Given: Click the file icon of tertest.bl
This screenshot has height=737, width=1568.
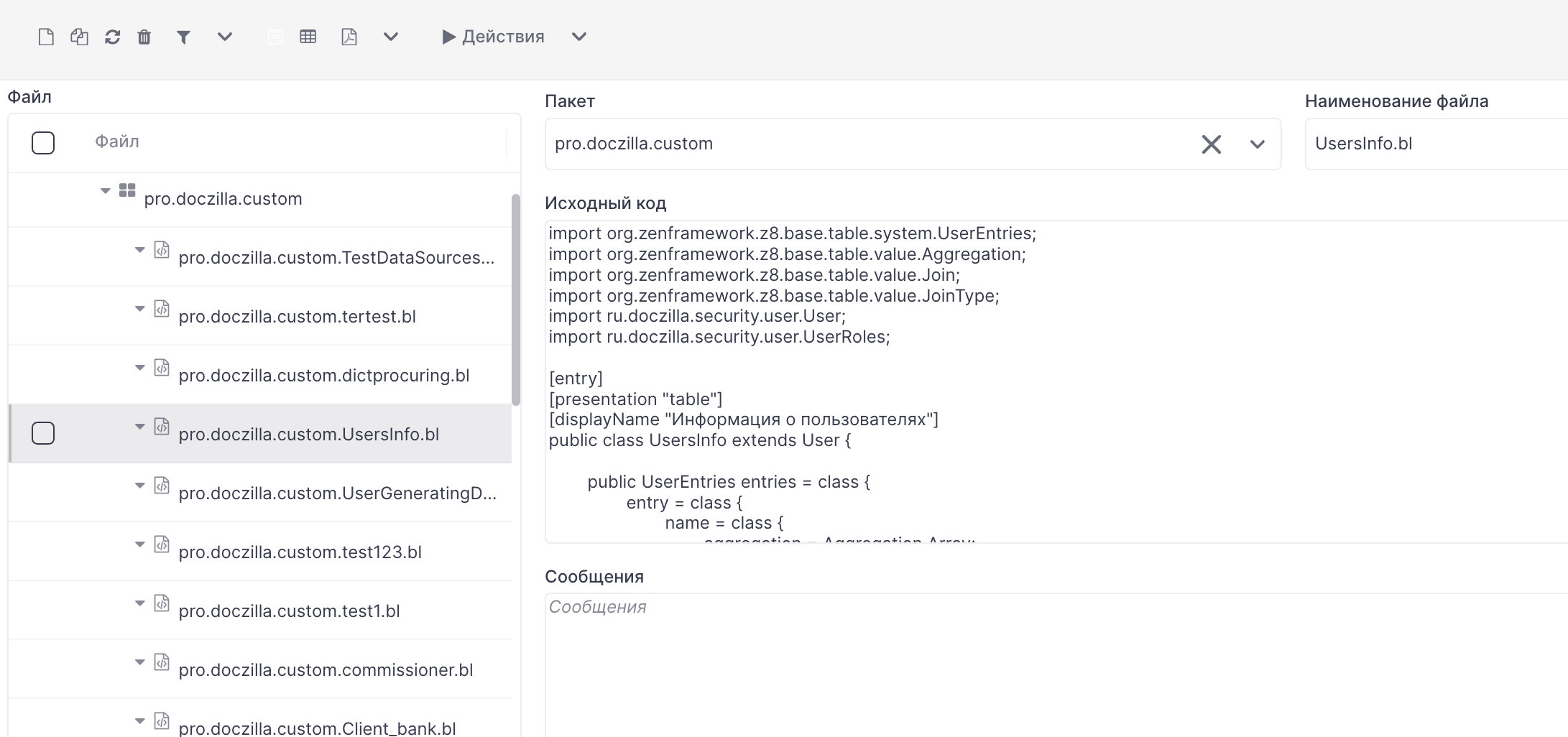Looking at the screenshot, I should (162, 308).
